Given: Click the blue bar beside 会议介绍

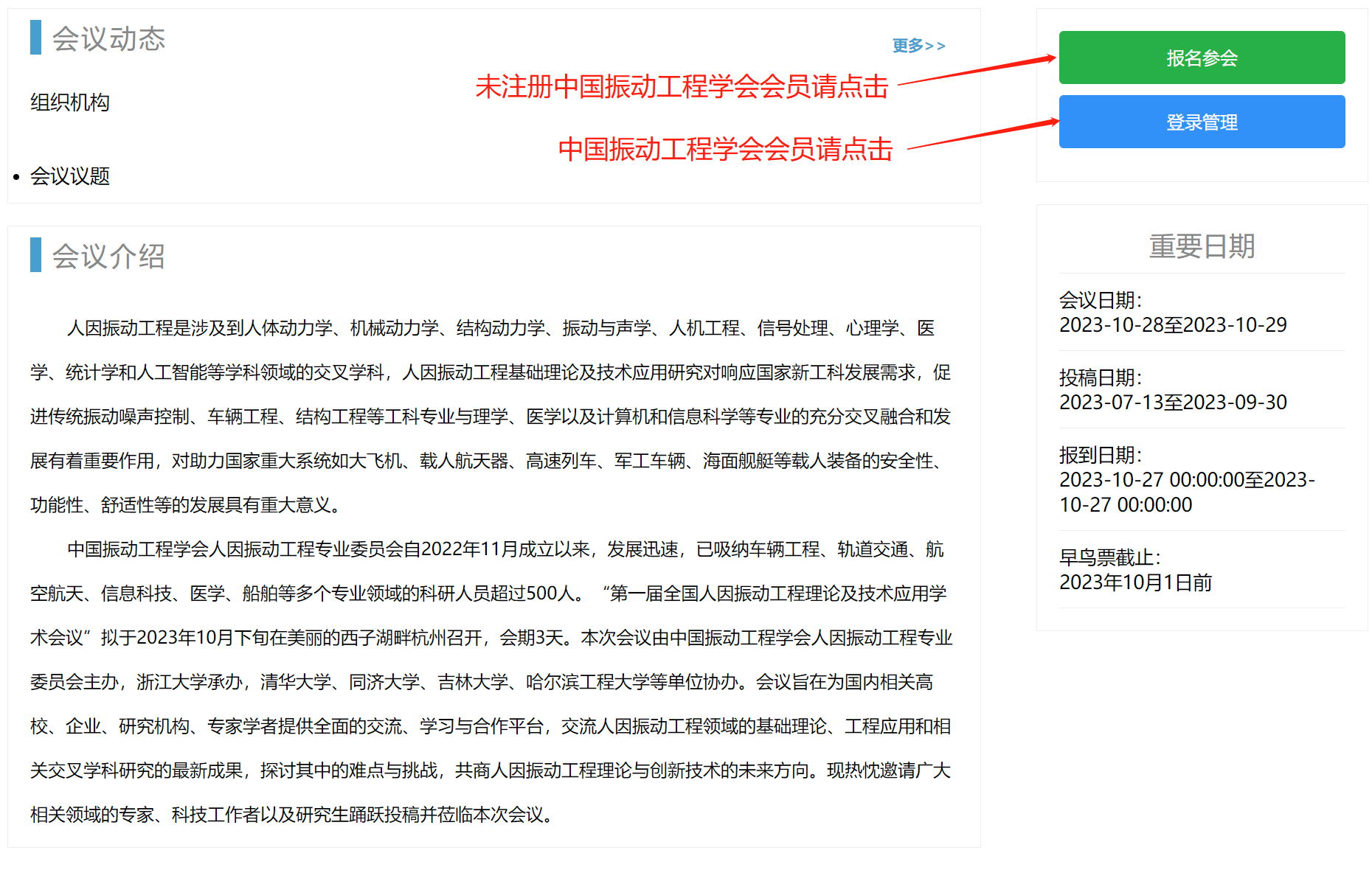Looking at the screenshot, I should click(x=35, y=255).
